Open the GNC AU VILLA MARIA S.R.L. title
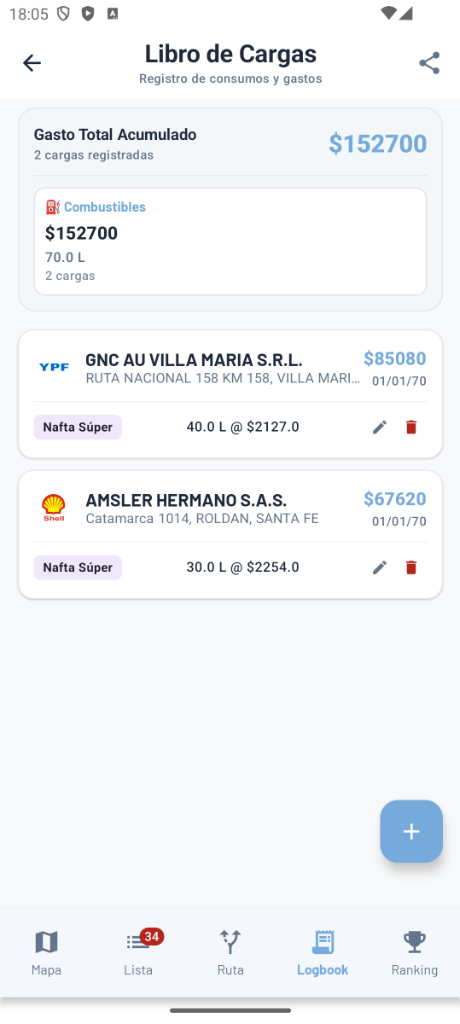Viewport: 460px width, 1024px height. pos(193,360)
